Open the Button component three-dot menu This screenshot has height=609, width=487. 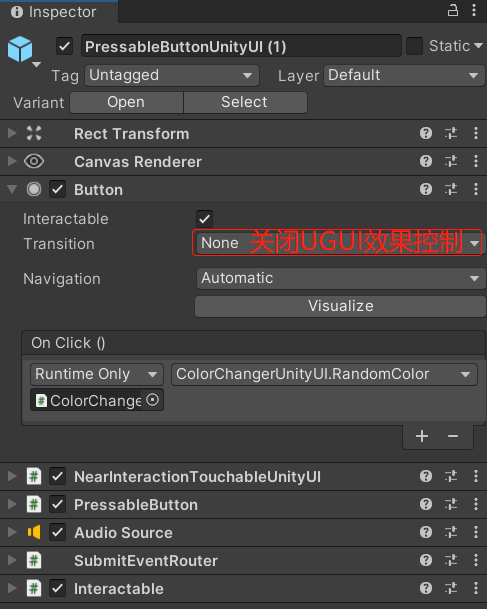tap(476, 189)
